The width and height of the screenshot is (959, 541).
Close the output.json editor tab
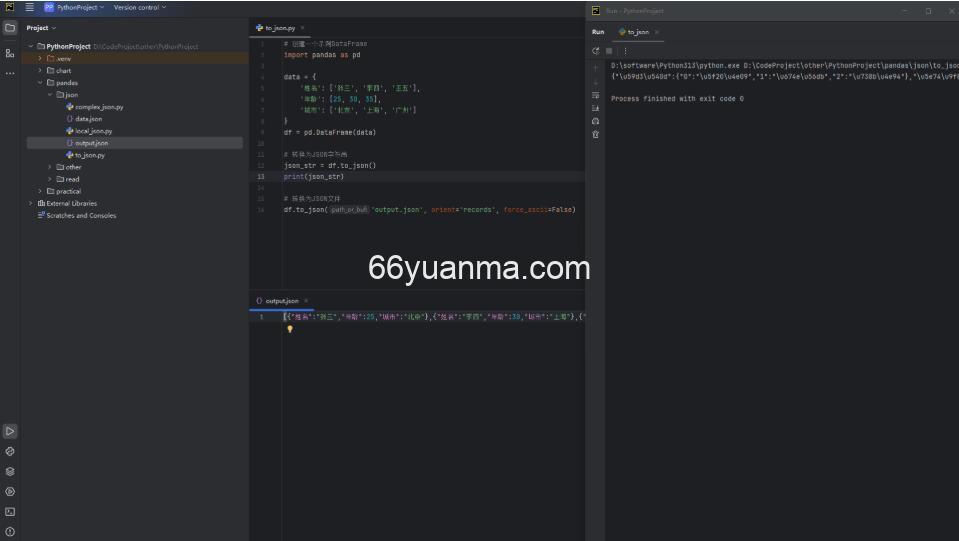[306, 301]
